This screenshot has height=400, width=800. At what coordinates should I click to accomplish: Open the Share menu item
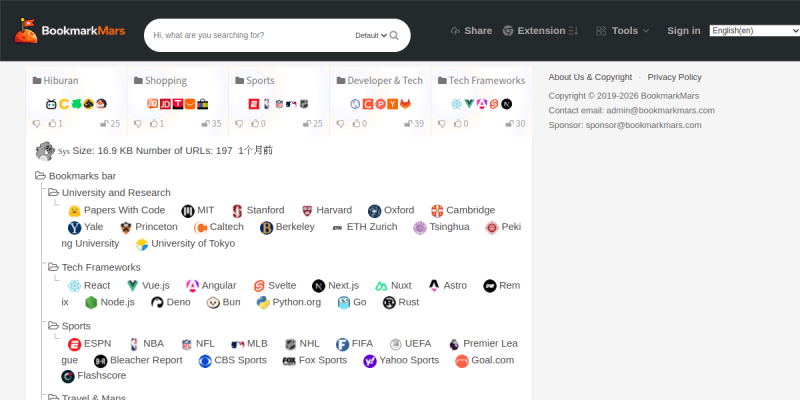[471, 31]
